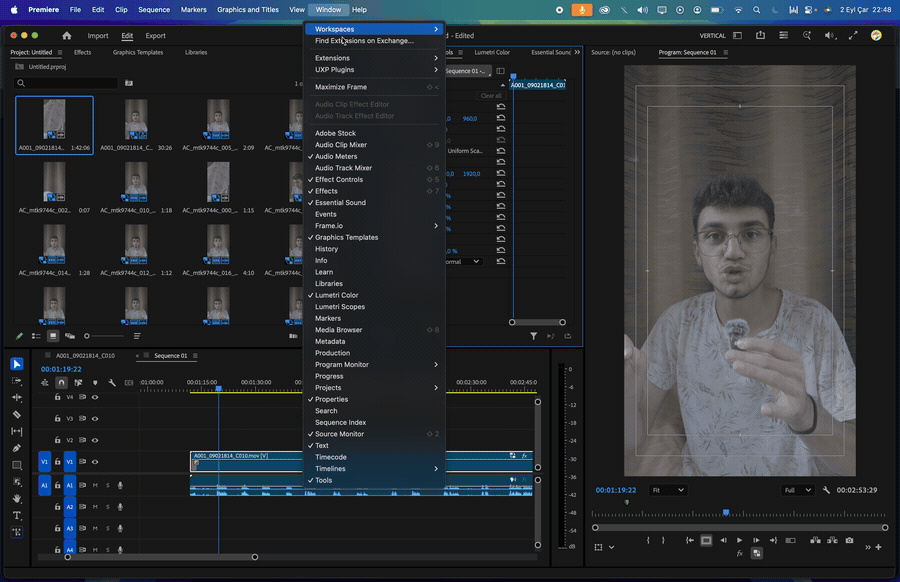Switch to Graphics Templates tab
900x582 pixels.
[x=138, y=52]
